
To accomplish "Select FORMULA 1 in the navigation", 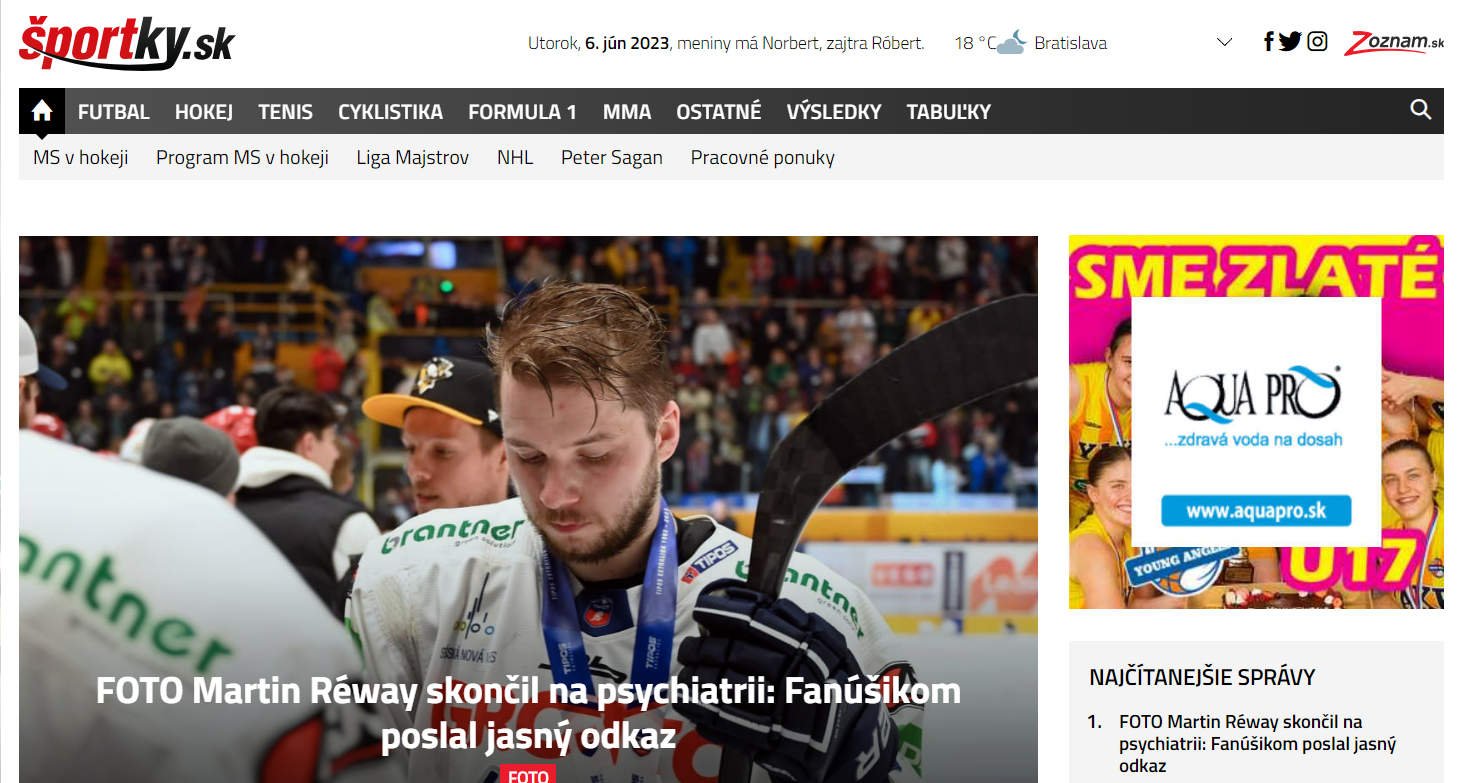I will (x=522, y=112).
